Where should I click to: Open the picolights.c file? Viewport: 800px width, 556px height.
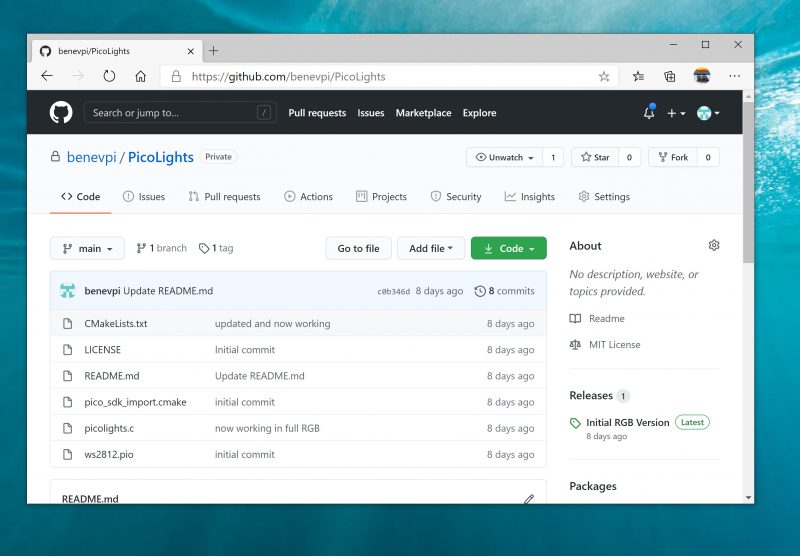[109, 428]
